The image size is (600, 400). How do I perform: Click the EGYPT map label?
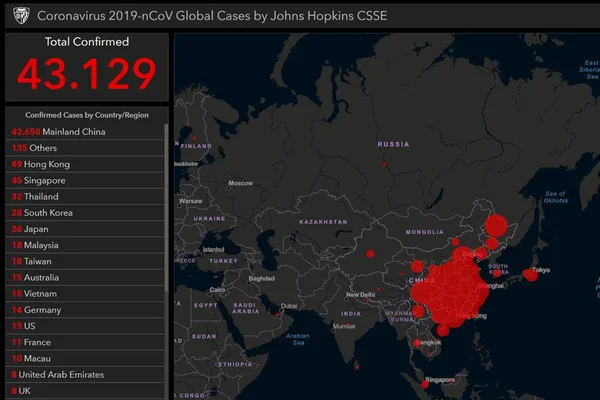tap(205, 305)
